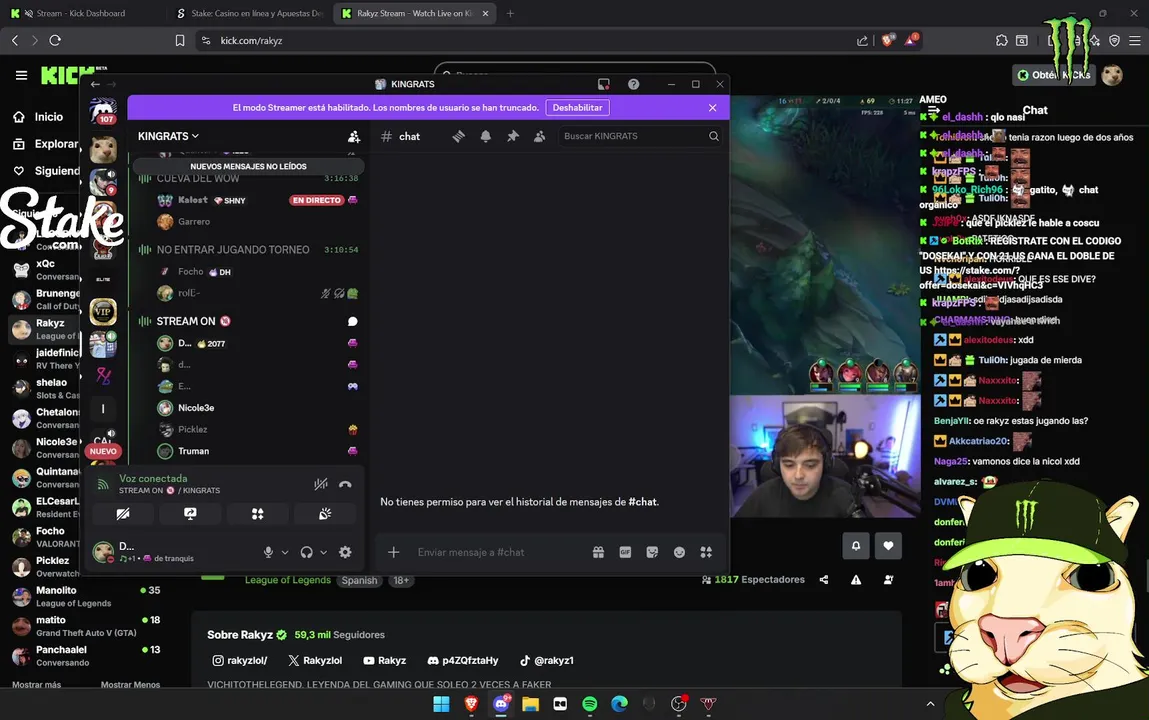1149x720 pixels.
Task: Click NUEVO unread indicator in server list
Action: [x=103, y=451]
